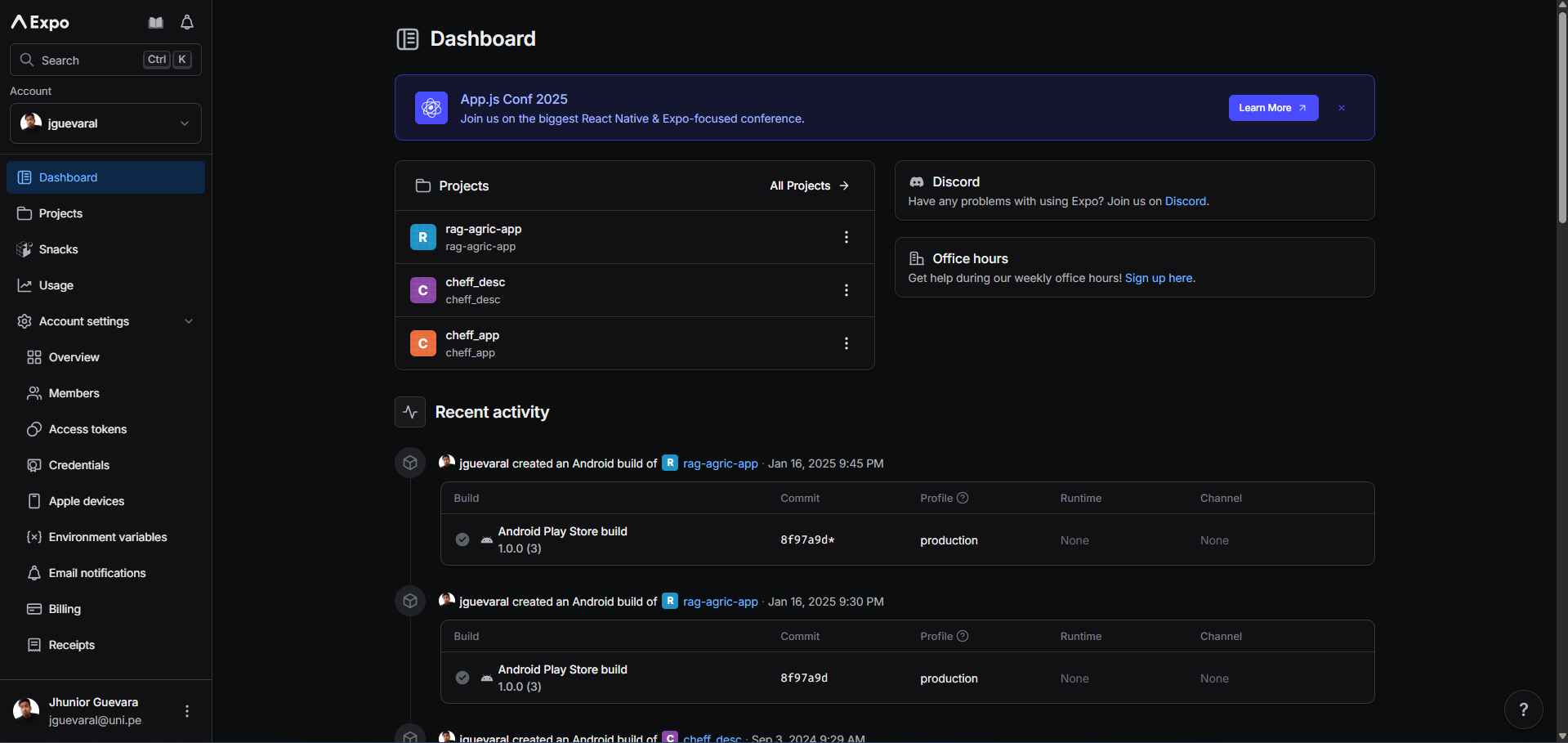Open Access tokens settings

(x=105, y=429)
